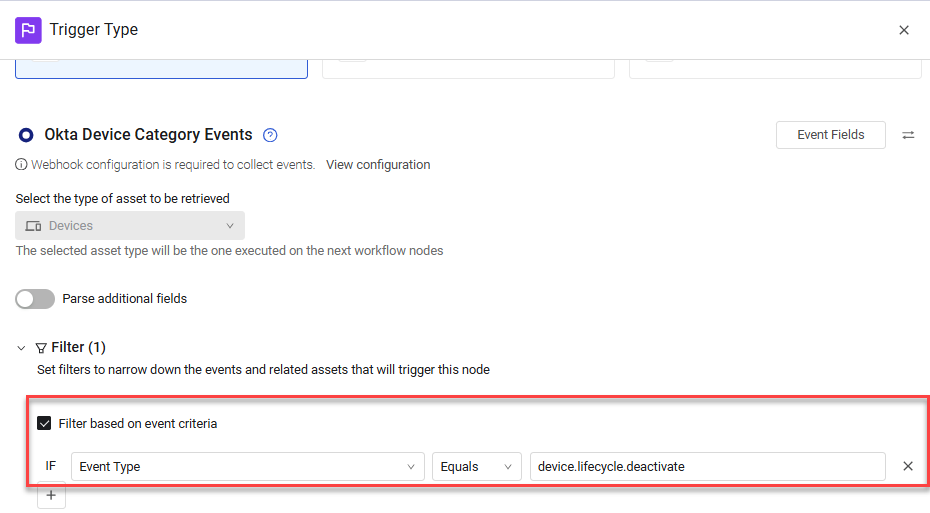Image resolution: width=930 pixels, height=513 pixels.
Task: Click the Filter funnel icon
Action: [x=41, y=348]
